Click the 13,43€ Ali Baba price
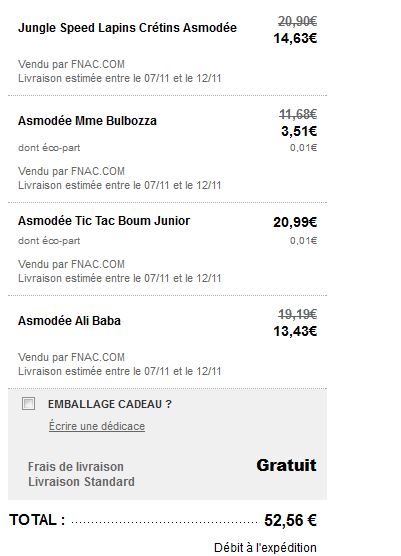401x556 pixels. click(295, 331)
